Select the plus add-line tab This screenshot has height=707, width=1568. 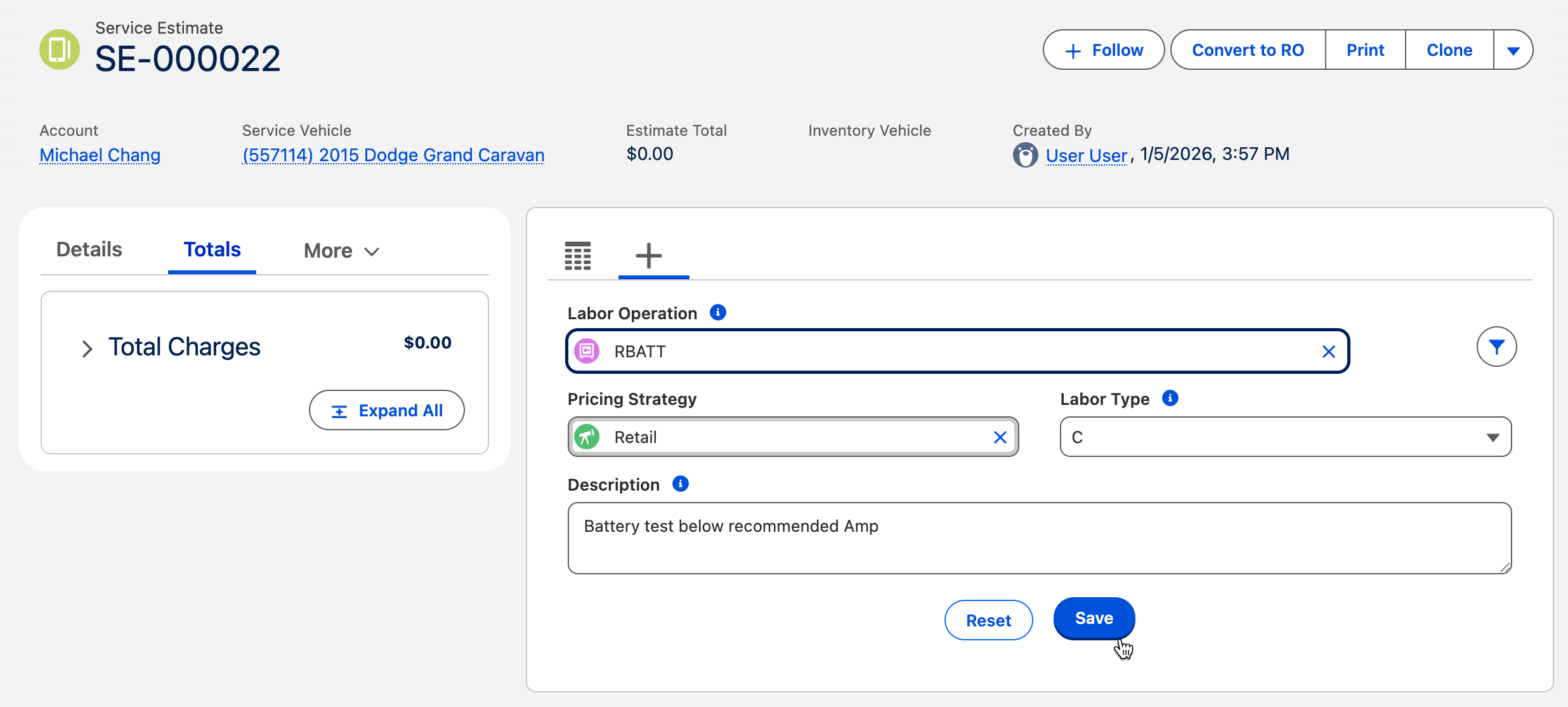(x=649, y=256)
